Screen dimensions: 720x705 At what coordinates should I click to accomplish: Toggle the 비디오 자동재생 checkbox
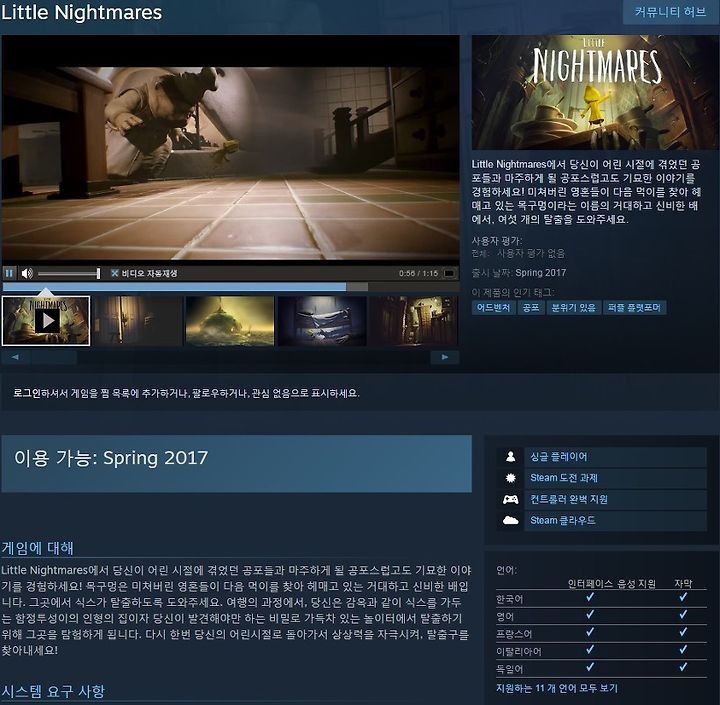tap(114, 273)
